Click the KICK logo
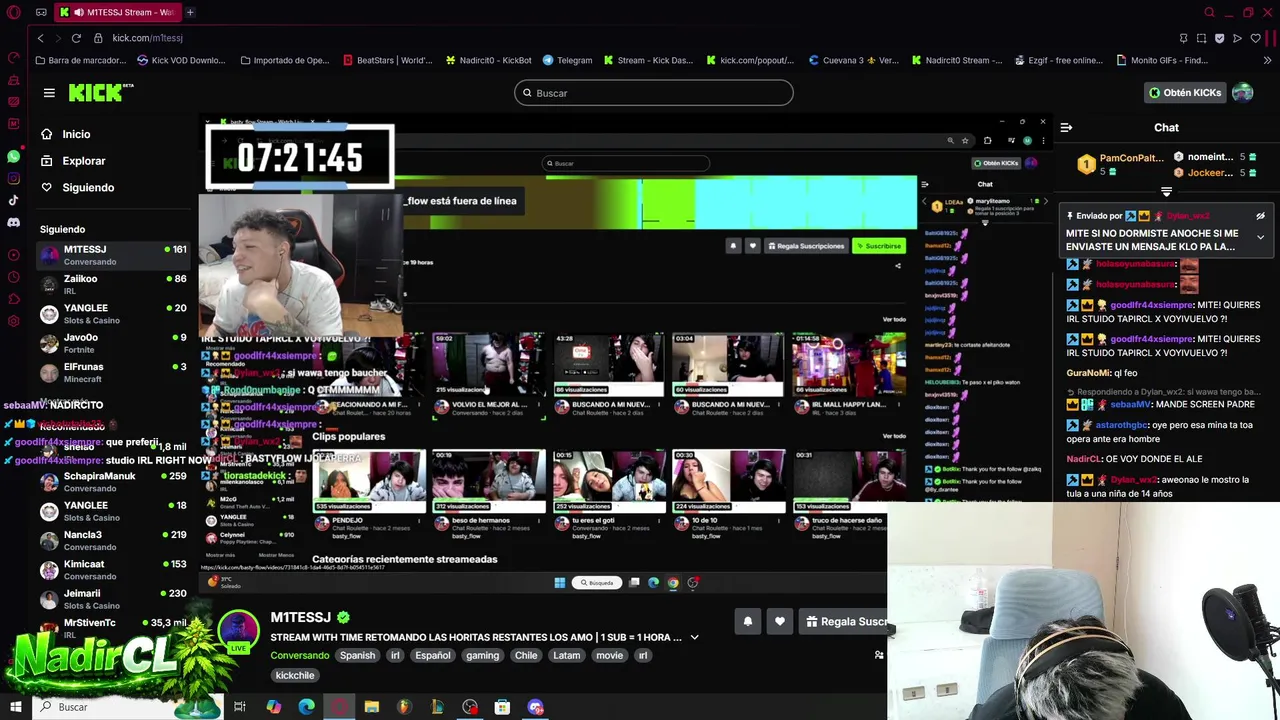1280x720 pixels. tap(100, 93)
